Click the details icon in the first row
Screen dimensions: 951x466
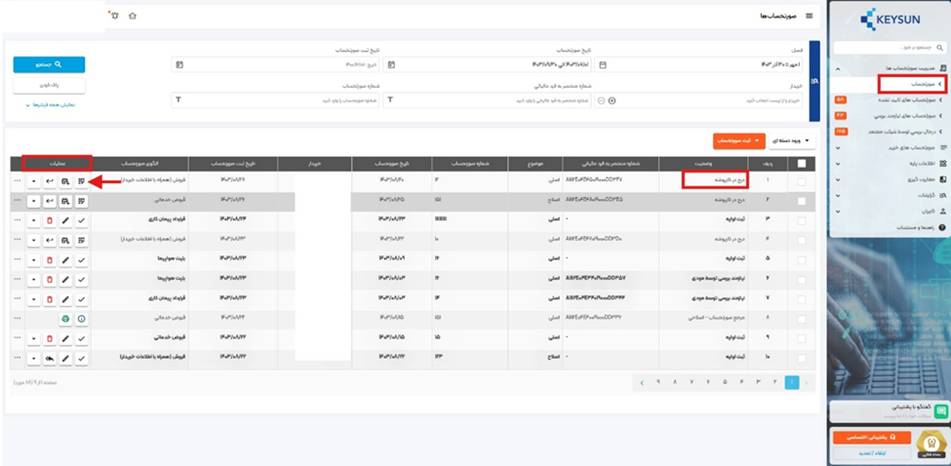(81, 181)
